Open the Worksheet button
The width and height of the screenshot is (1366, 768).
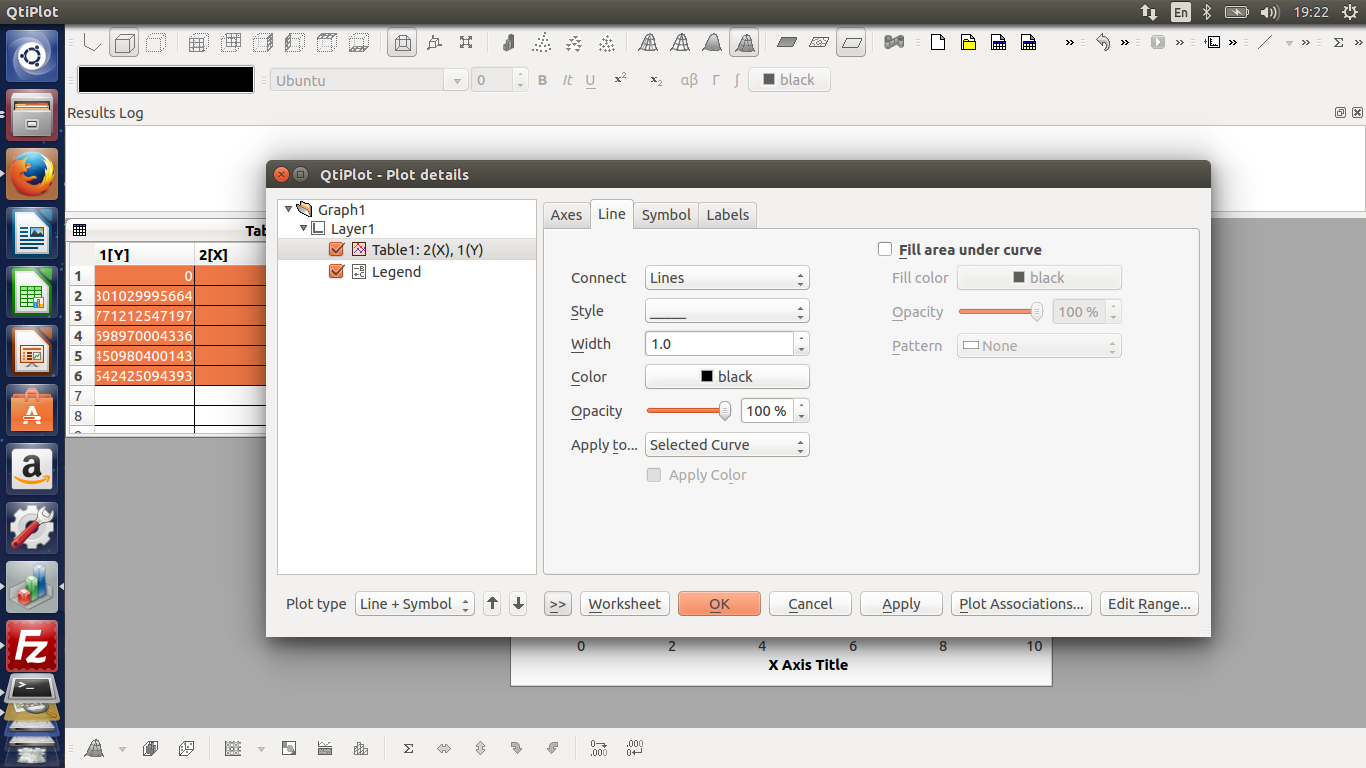tap(625, 604)
